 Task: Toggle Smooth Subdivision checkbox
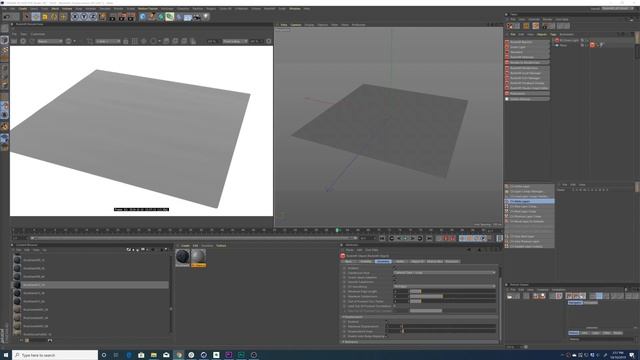(x=394, y=281)
